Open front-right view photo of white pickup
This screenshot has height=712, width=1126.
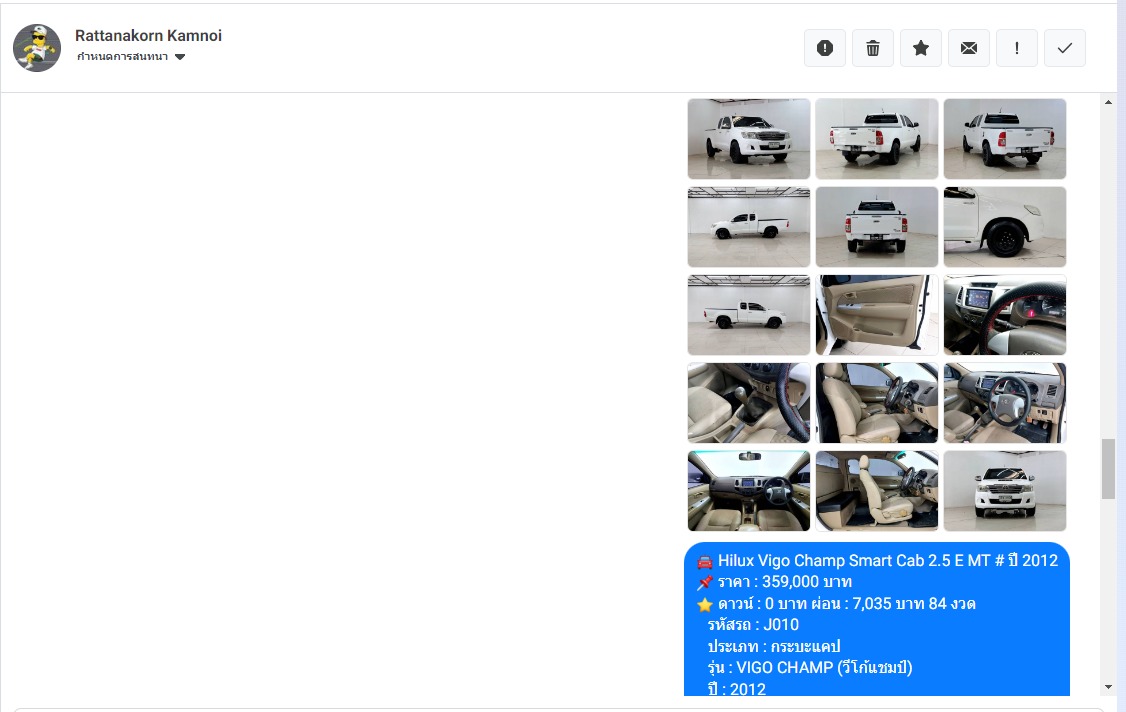[749, 139]
